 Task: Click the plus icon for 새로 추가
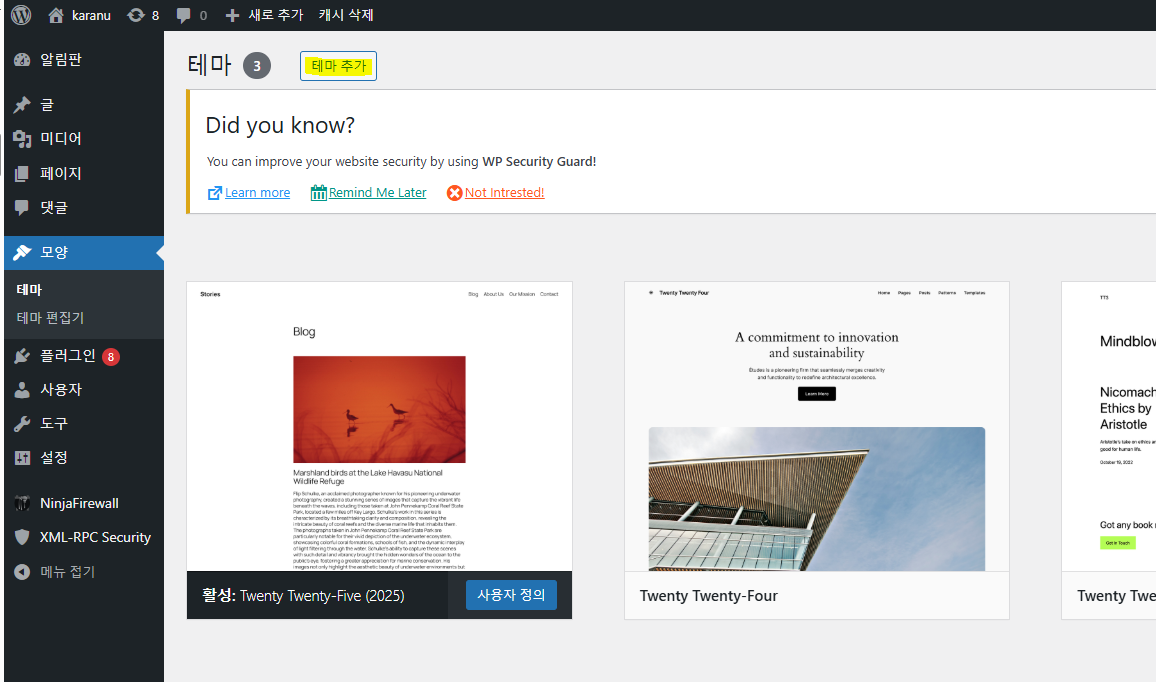tap(232, 15)
